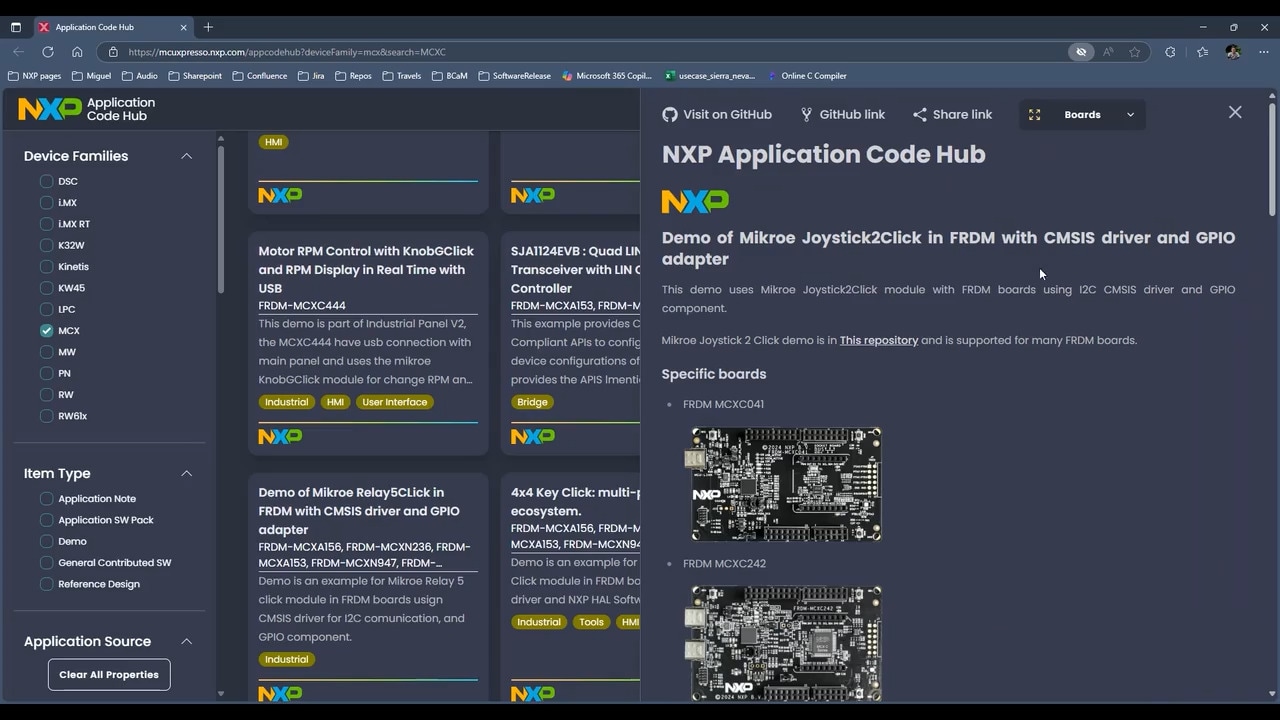Check the Reference Design item type

(x=46, y=584)
